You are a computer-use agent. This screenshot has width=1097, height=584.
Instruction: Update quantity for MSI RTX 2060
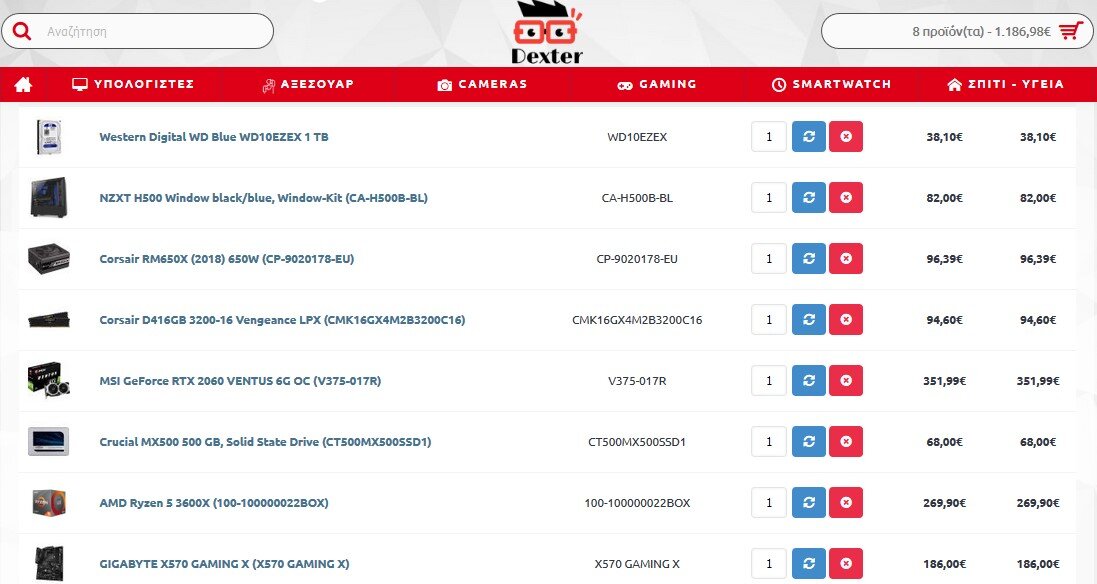tap(809, 380)
